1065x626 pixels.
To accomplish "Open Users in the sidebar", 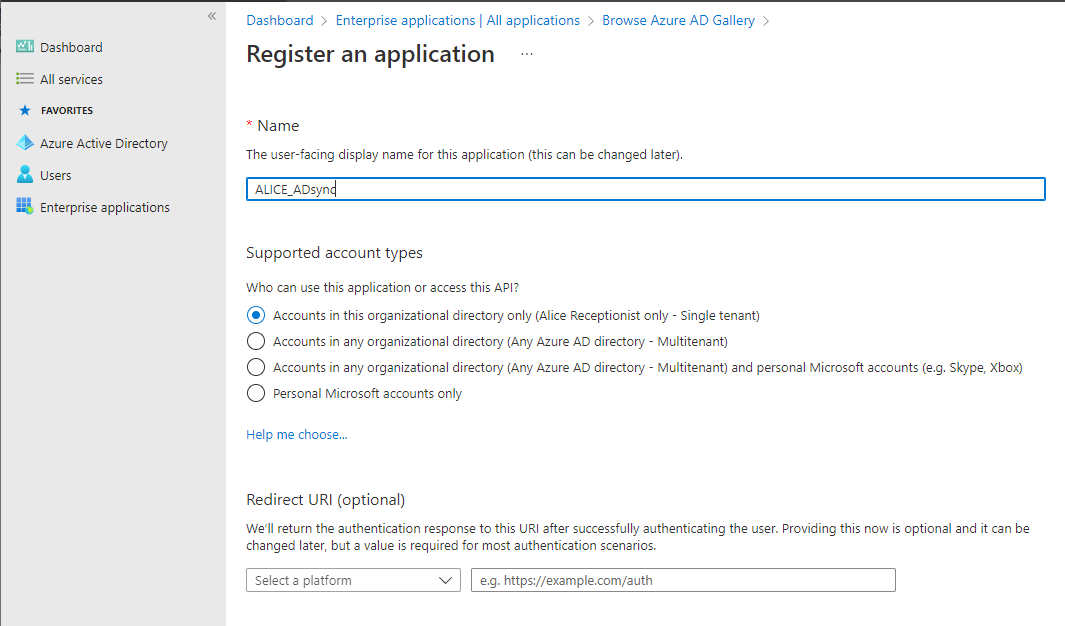I will tap(56, 175).
